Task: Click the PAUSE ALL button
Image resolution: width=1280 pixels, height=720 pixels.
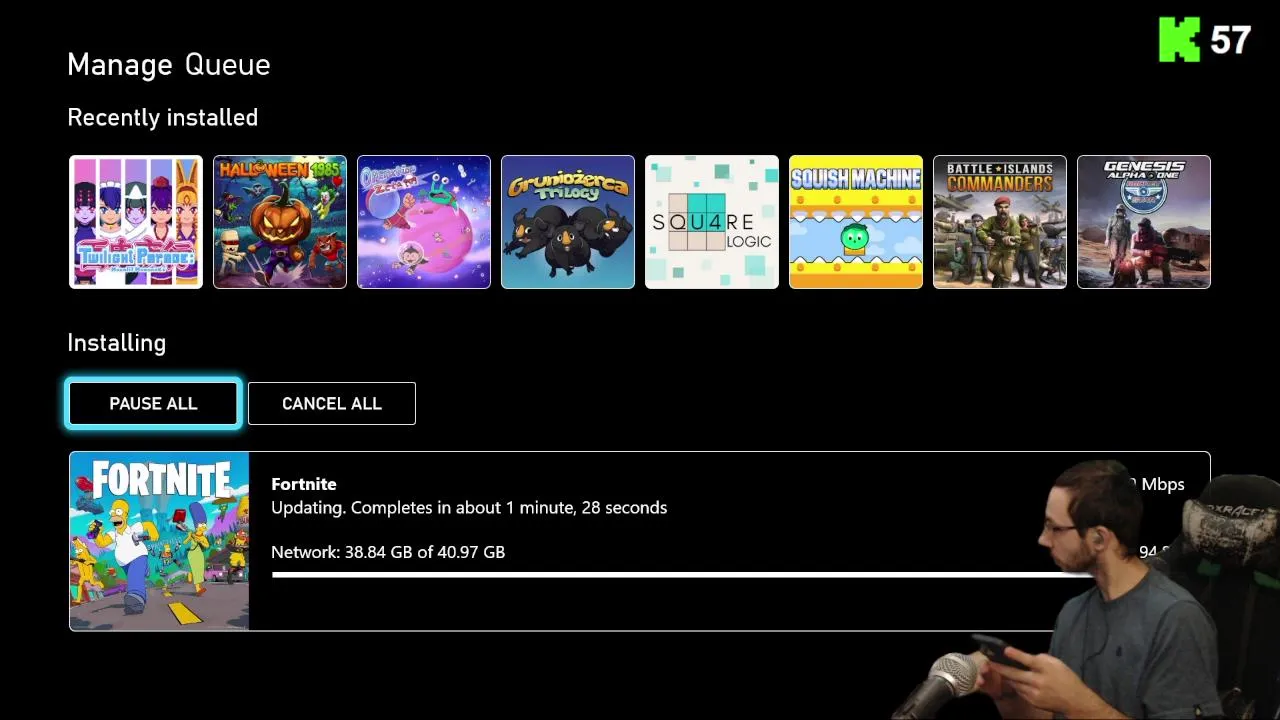Action: 153,403
